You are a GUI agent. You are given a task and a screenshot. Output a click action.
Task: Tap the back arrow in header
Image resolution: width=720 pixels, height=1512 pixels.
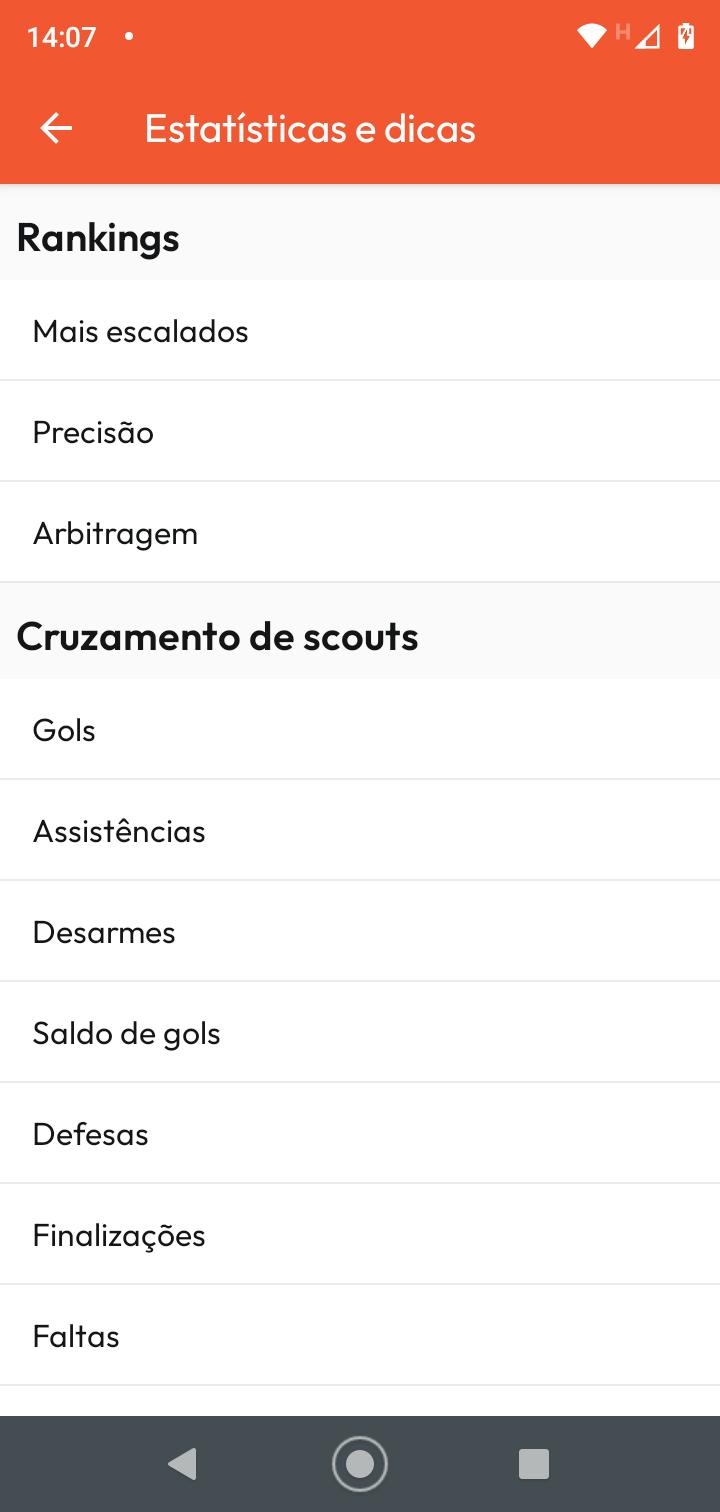coord(56,129)
